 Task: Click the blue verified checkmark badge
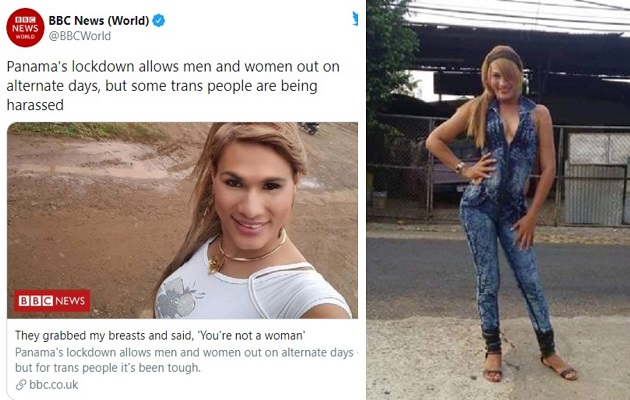[159, 20]
